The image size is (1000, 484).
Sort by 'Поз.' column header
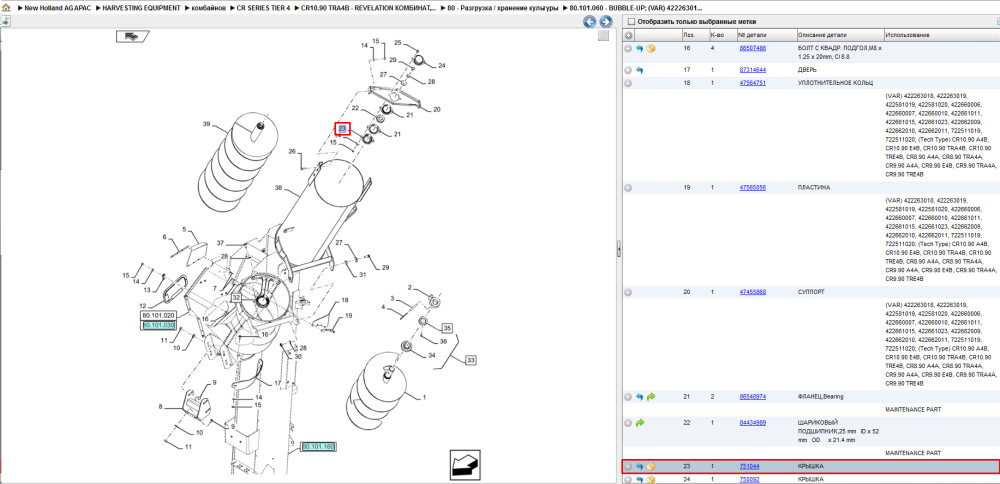coord(689,35)
